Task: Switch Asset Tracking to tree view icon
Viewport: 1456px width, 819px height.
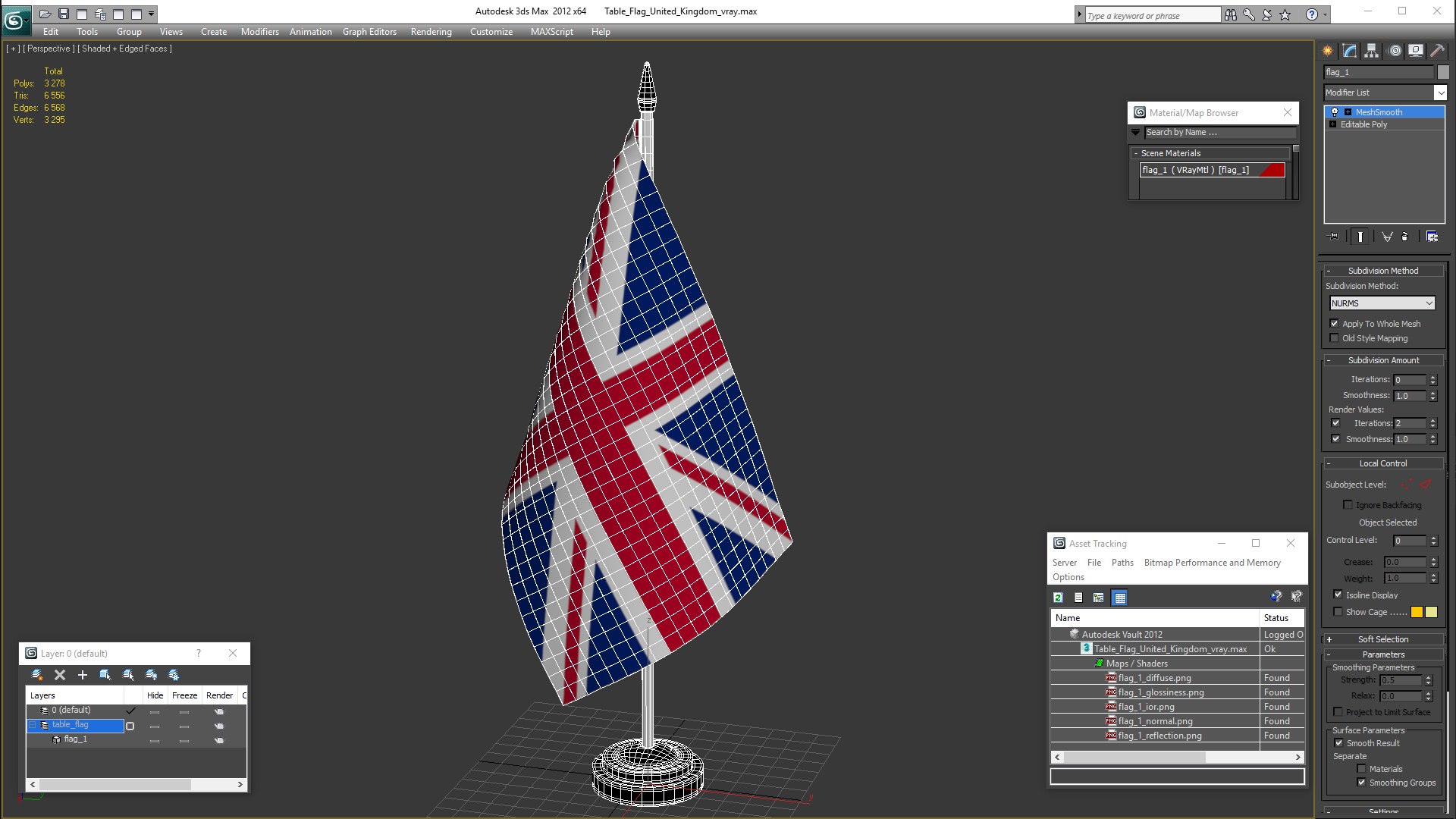Action: (1098, 598)
